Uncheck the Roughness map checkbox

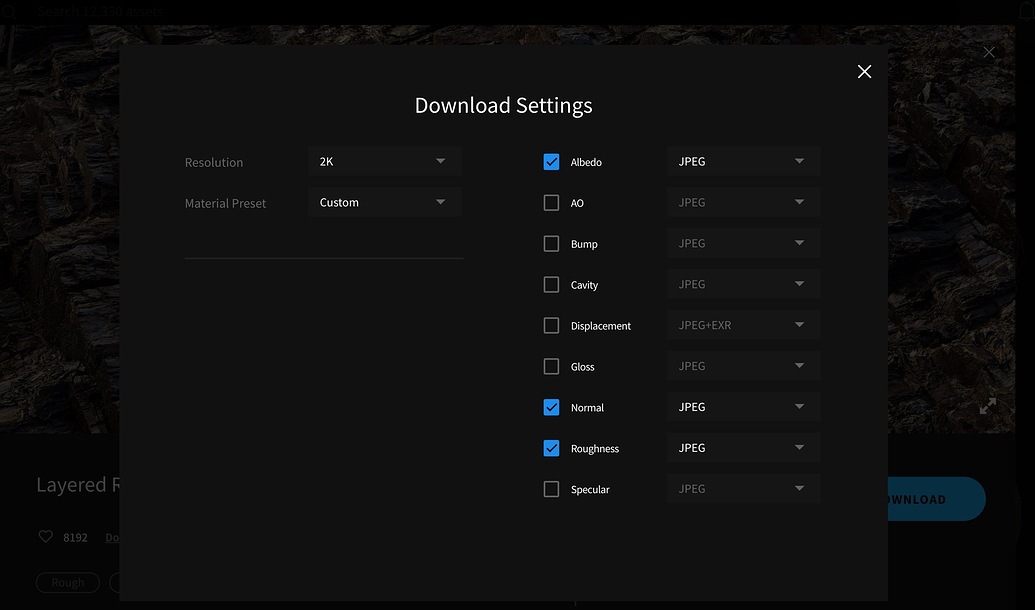pyautogui.click(x=551, y=448)
